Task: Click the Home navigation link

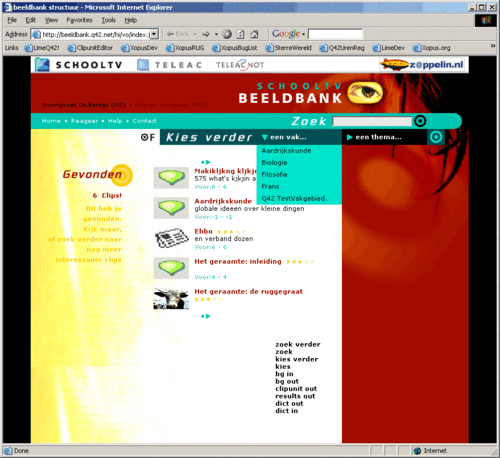Action: [x=51, y=121]
